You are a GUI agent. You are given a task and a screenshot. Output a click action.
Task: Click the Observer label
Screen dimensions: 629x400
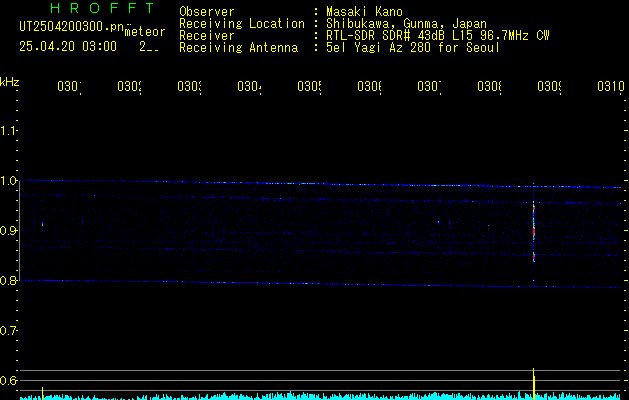pos(207,12)
